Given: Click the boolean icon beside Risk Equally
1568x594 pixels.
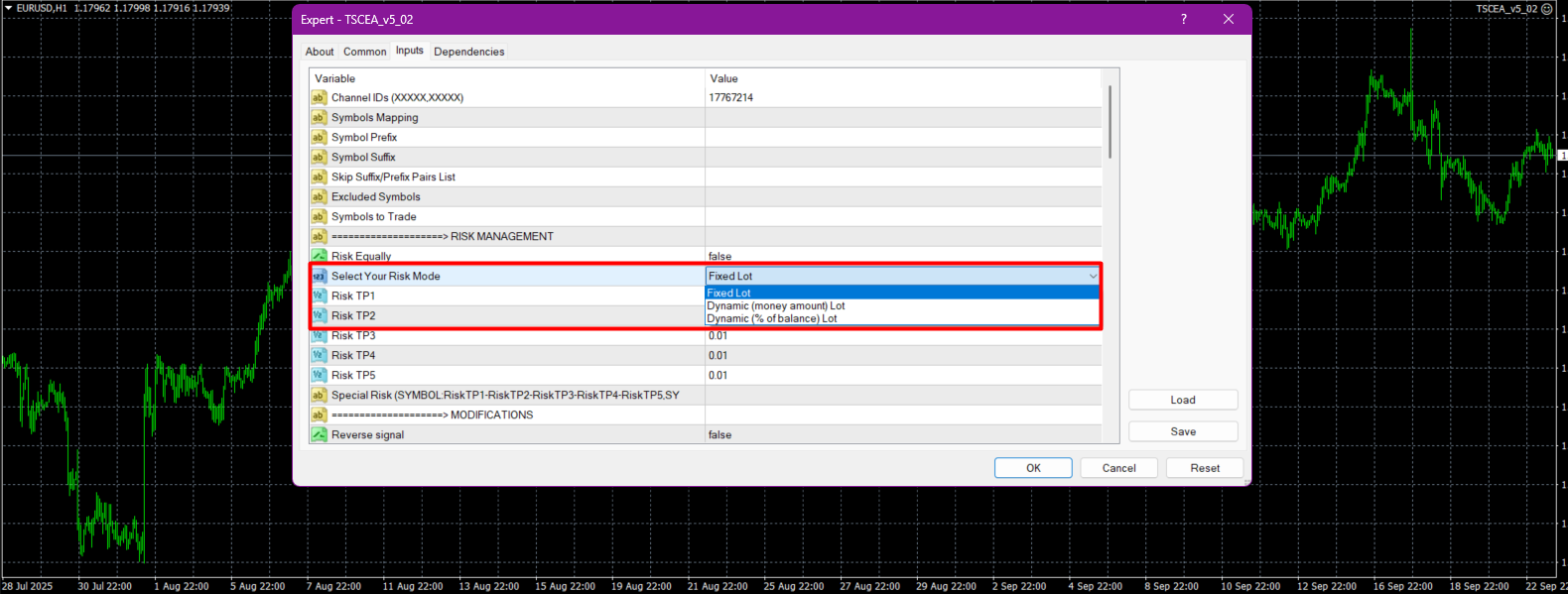Looking at the screenshot, I should click(319, 256).
